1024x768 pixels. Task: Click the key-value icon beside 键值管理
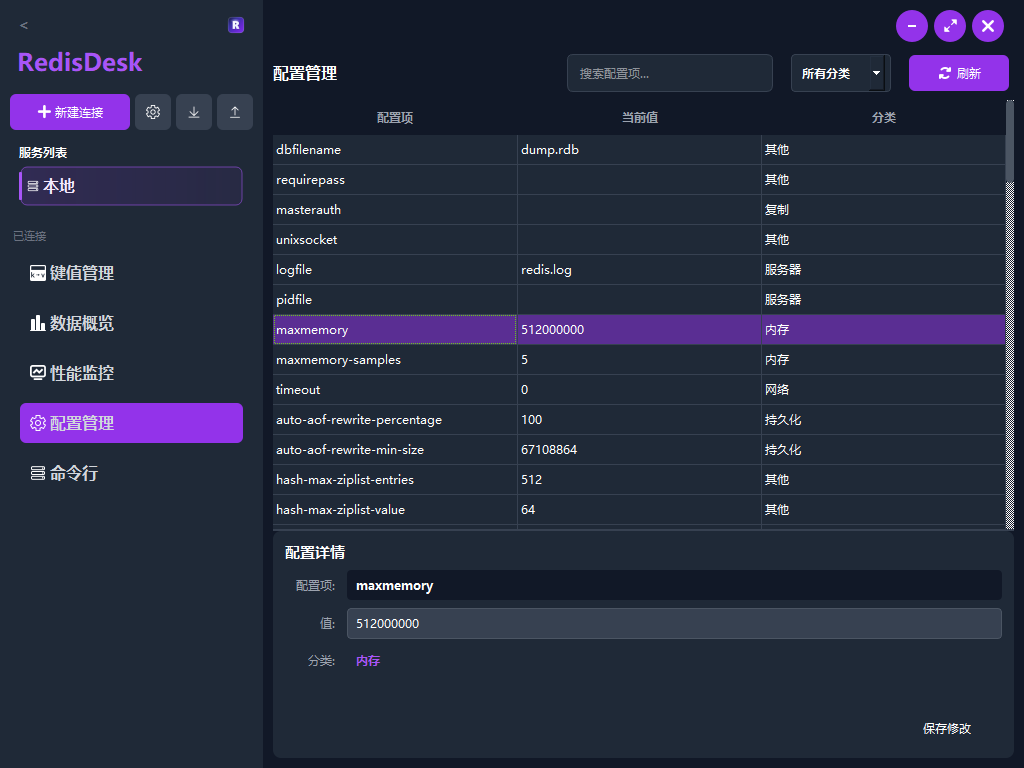pos(38,273)
